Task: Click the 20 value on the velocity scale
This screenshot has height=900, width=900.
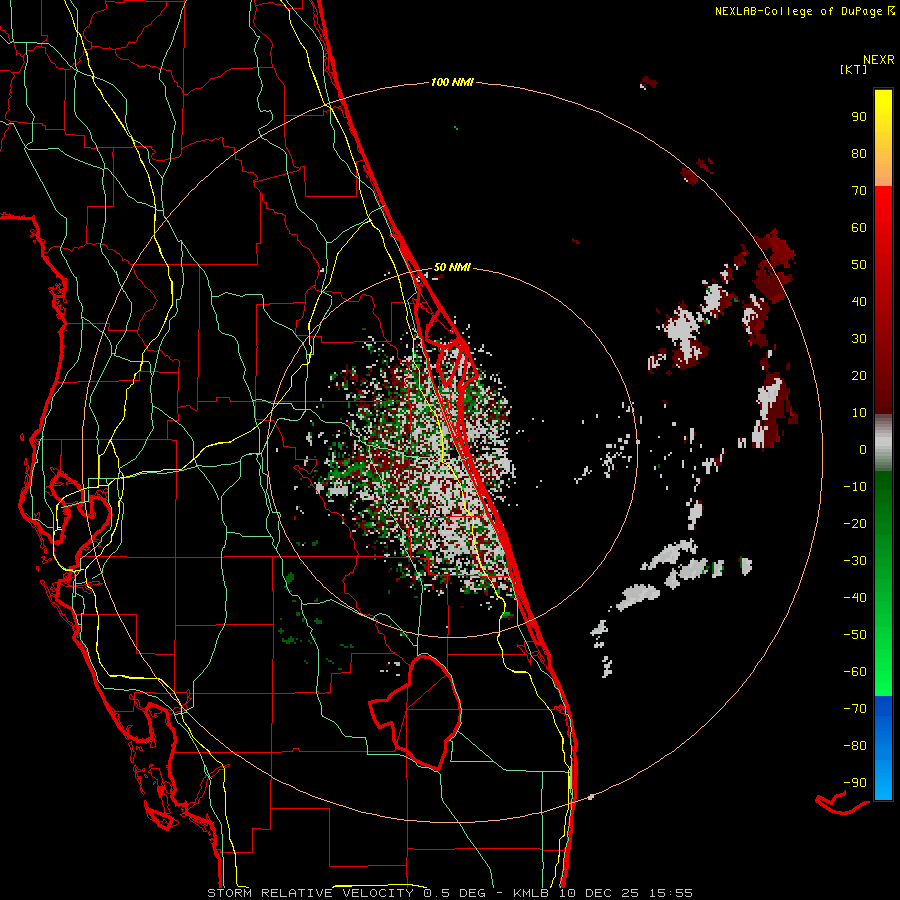Action: point(859,375)
